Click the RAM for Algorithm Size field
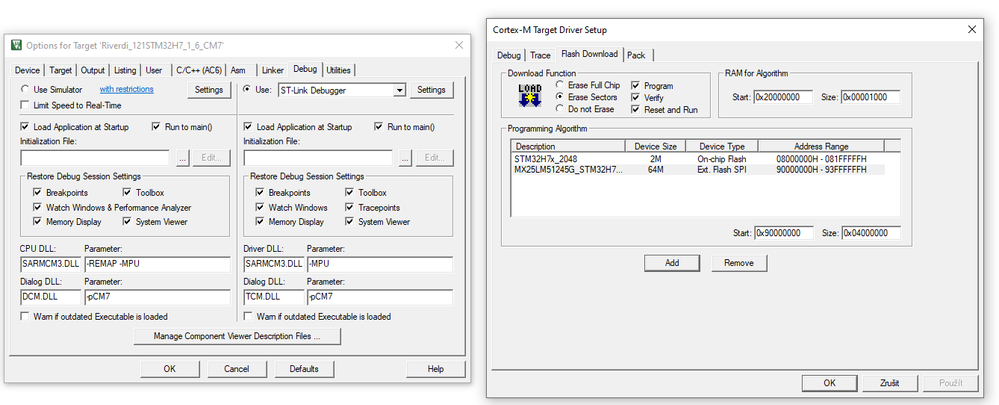 pyautogui.click(x=871, y=97)
